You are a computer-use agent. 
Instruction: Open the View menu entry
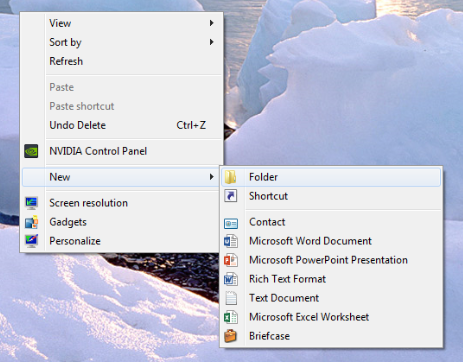point(122,23)
